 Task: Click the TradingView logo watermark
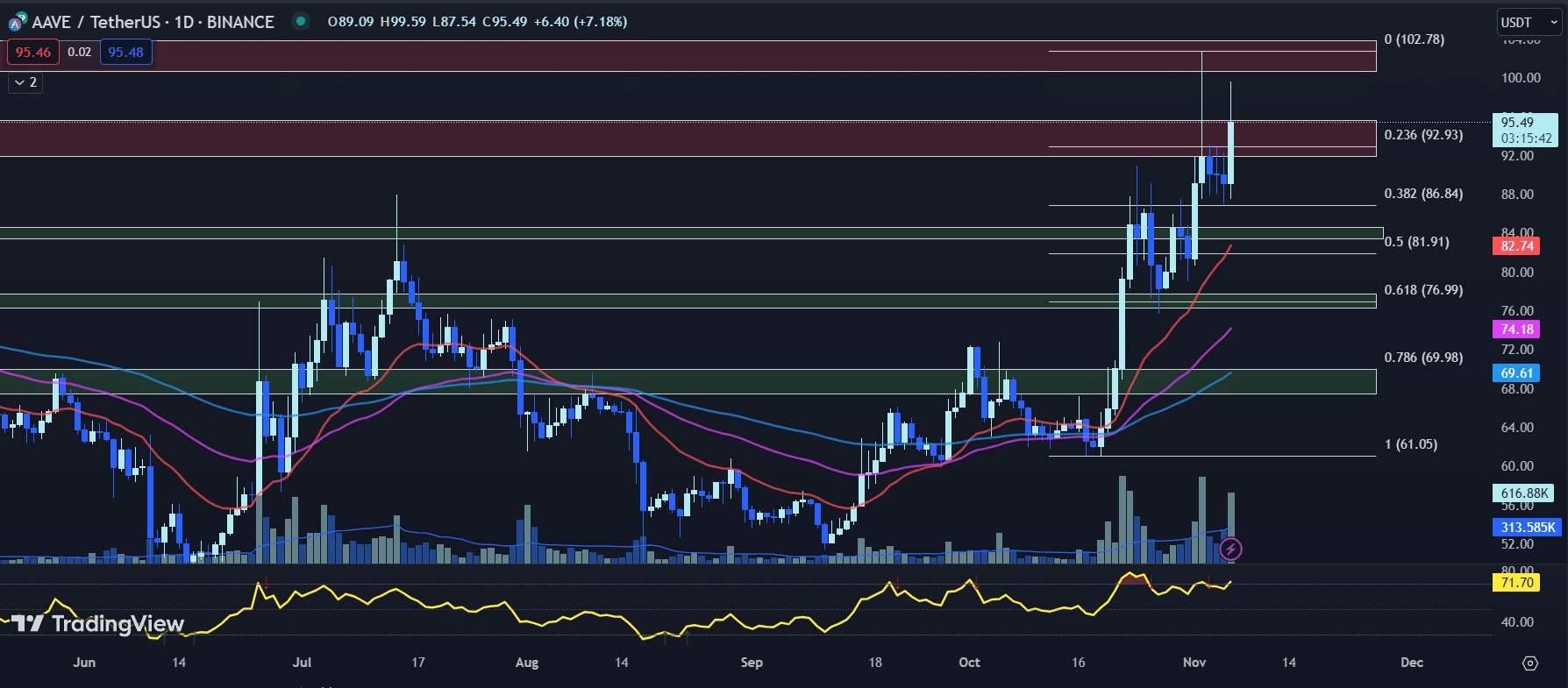tap(97, 624)
